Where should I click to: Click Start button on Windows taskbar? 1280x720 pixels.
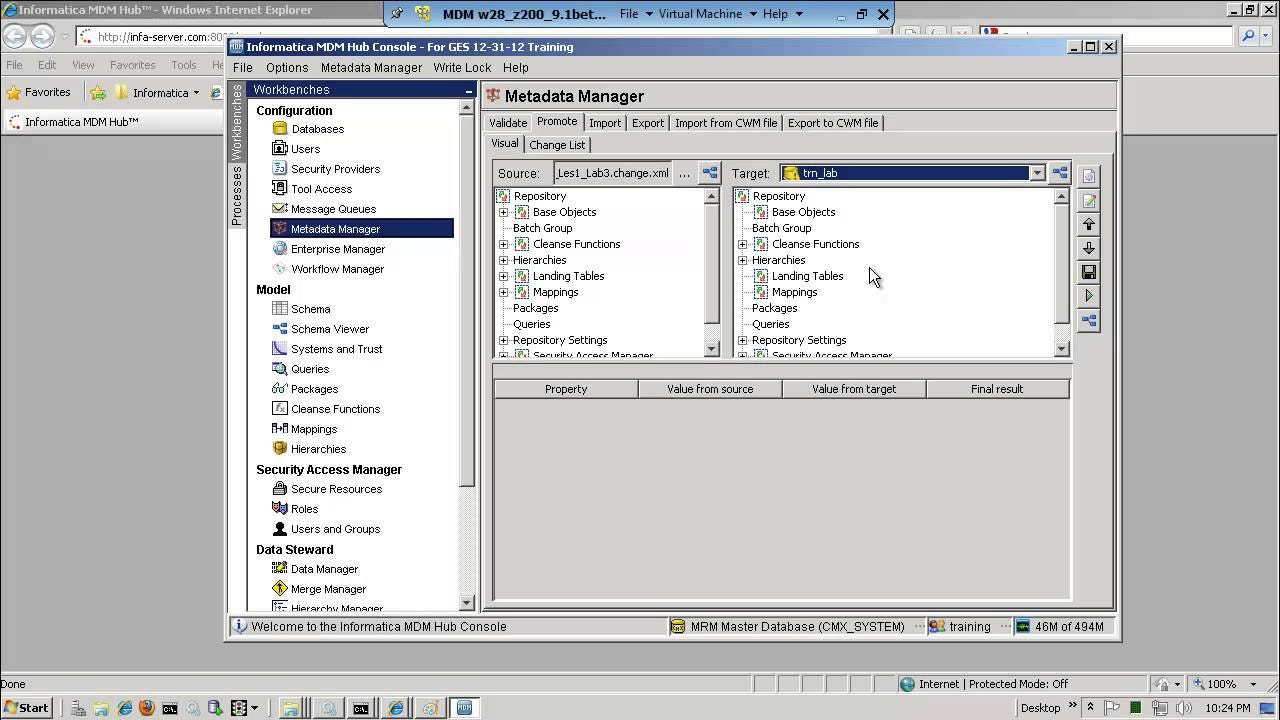[x=26, y=708]
